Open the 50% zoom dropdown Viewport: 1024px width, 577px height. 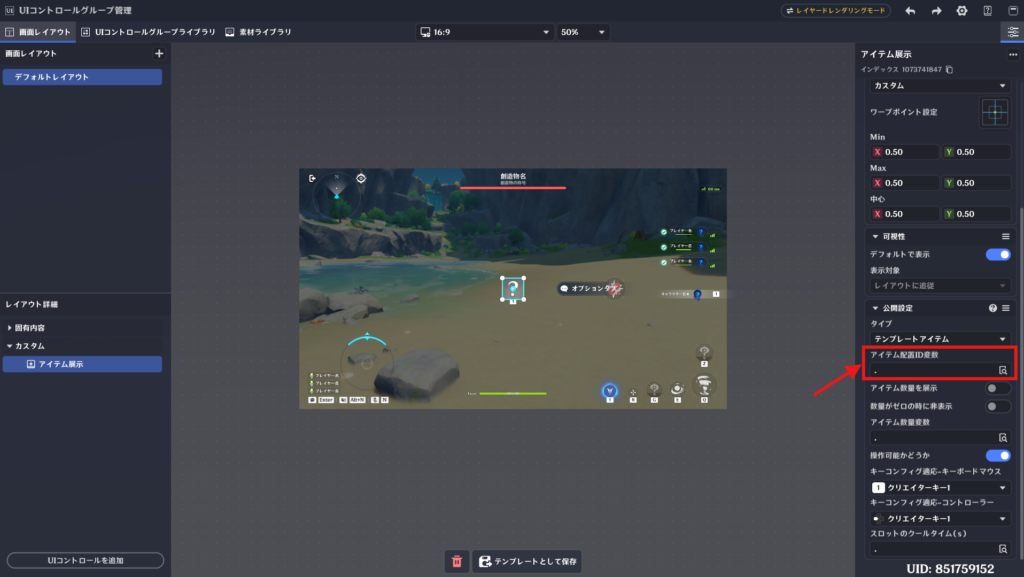583,32
